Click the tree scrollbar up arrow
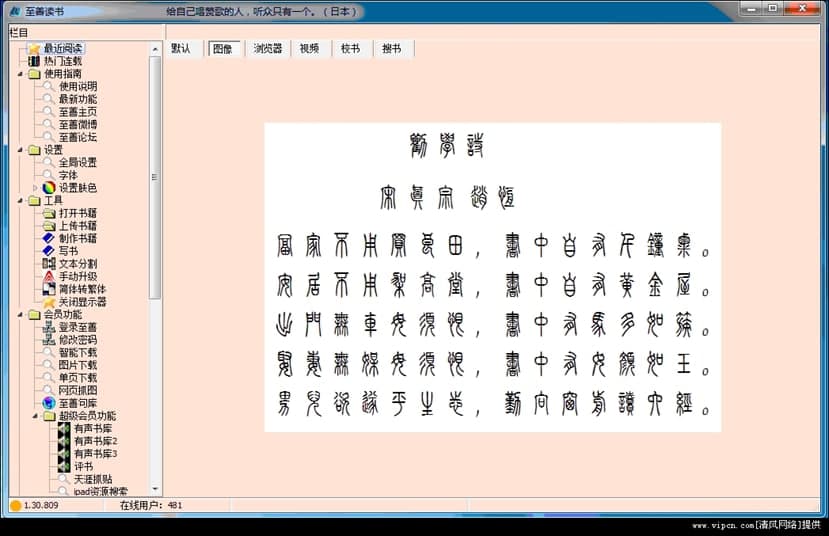The image size is (829, 536). click(x=155, y=49)
